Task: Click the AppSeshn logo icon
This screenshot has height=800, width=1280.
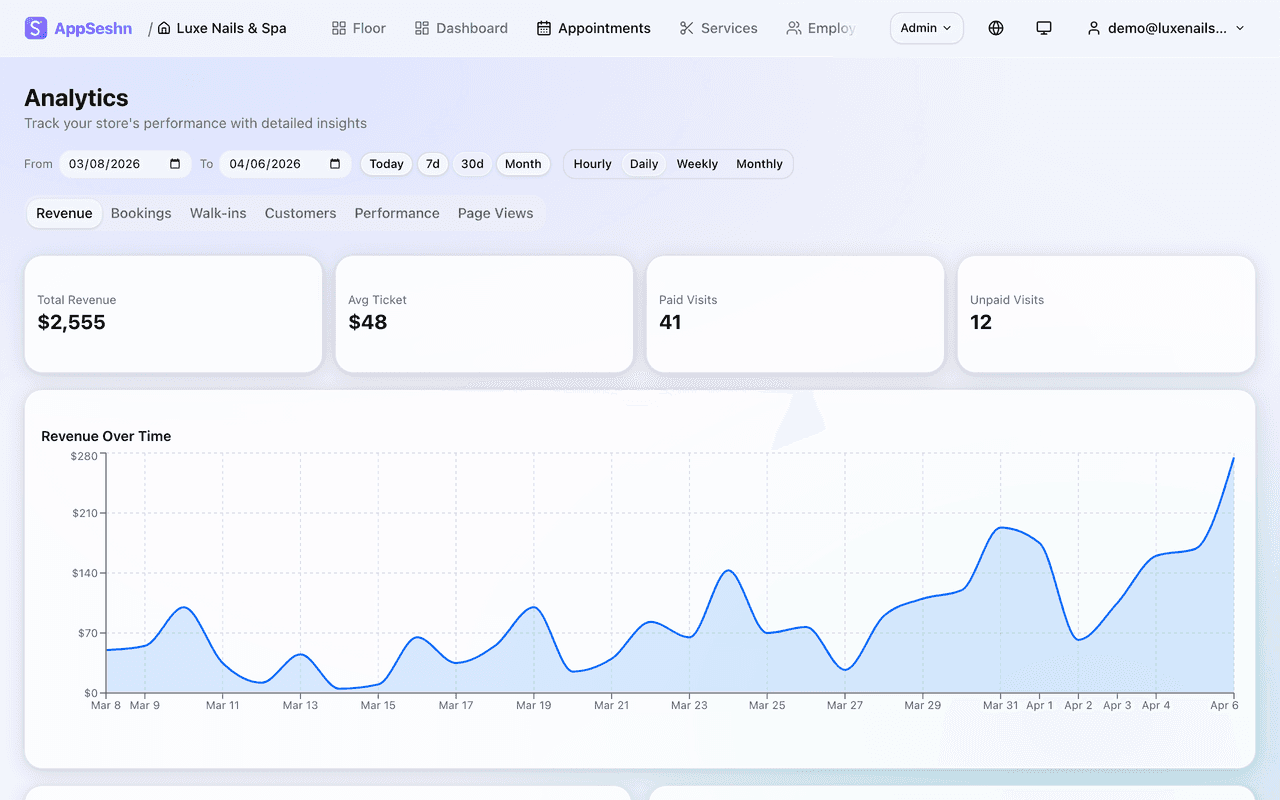Action: point(36,28)
